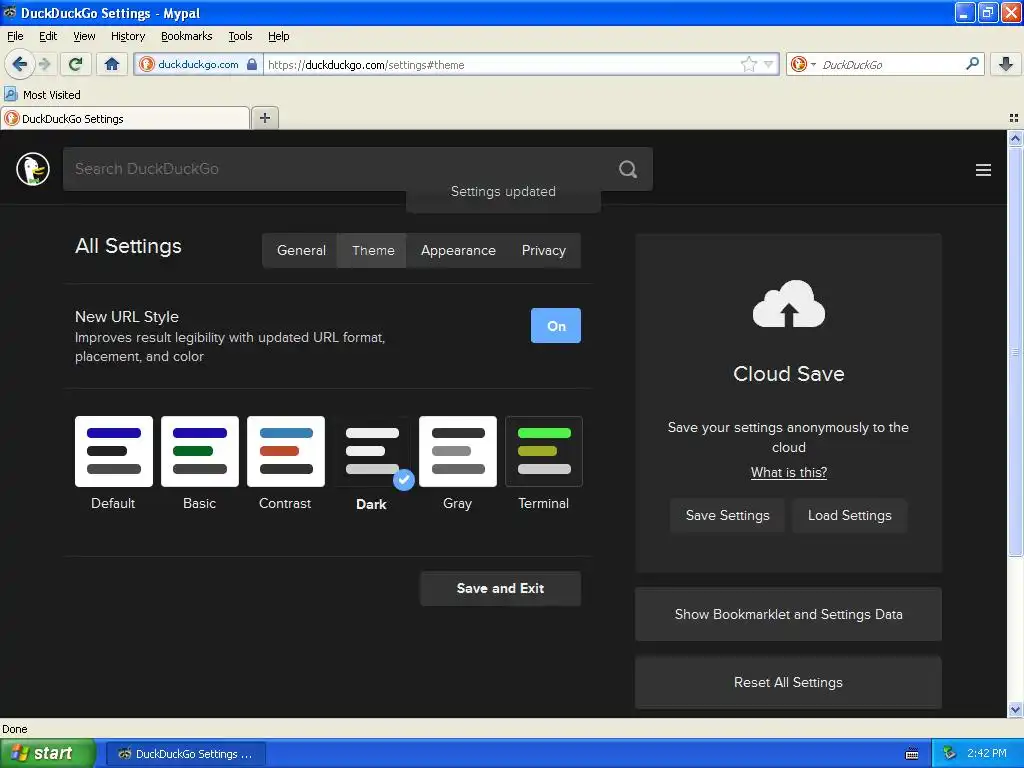Screen dimensions: 1024x768
Task: Click the taskbar clock 2:42 PM
Action: click(987, 753)
